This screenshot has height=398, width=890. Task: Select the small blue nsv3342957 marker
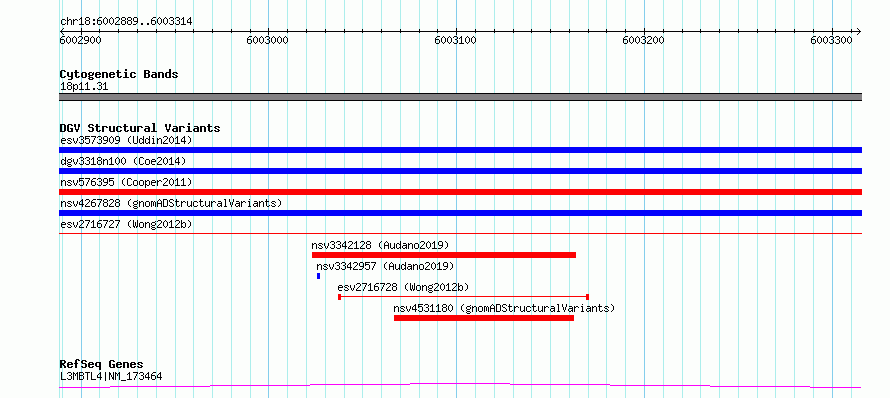(318, 276)
